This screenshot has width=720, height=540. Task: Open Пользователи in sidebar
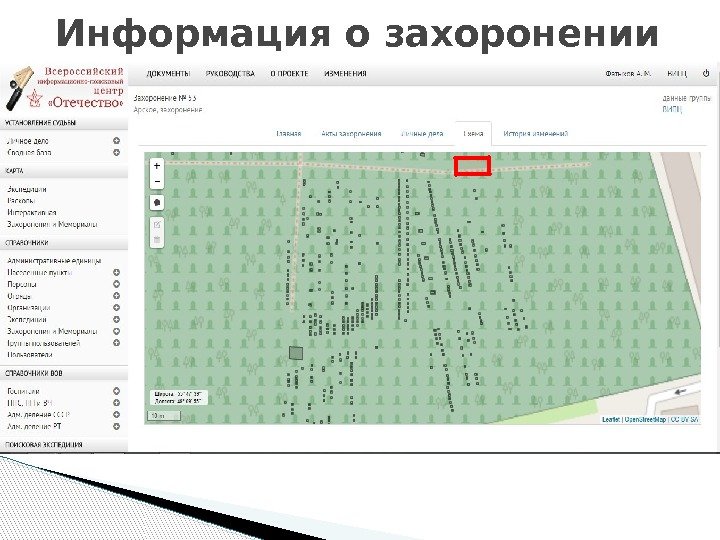30,355
